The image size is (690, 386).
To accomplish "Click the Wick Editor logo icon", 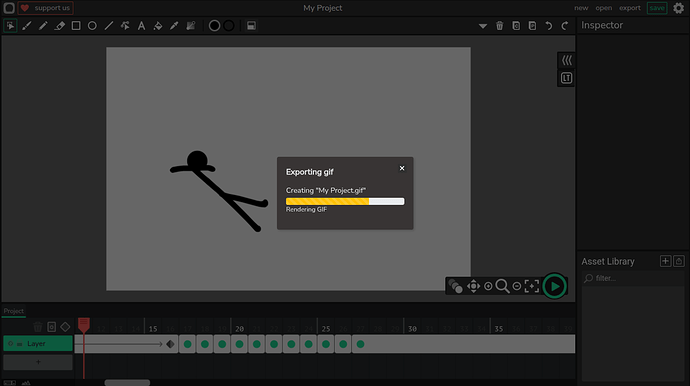I will coord(9,8).
